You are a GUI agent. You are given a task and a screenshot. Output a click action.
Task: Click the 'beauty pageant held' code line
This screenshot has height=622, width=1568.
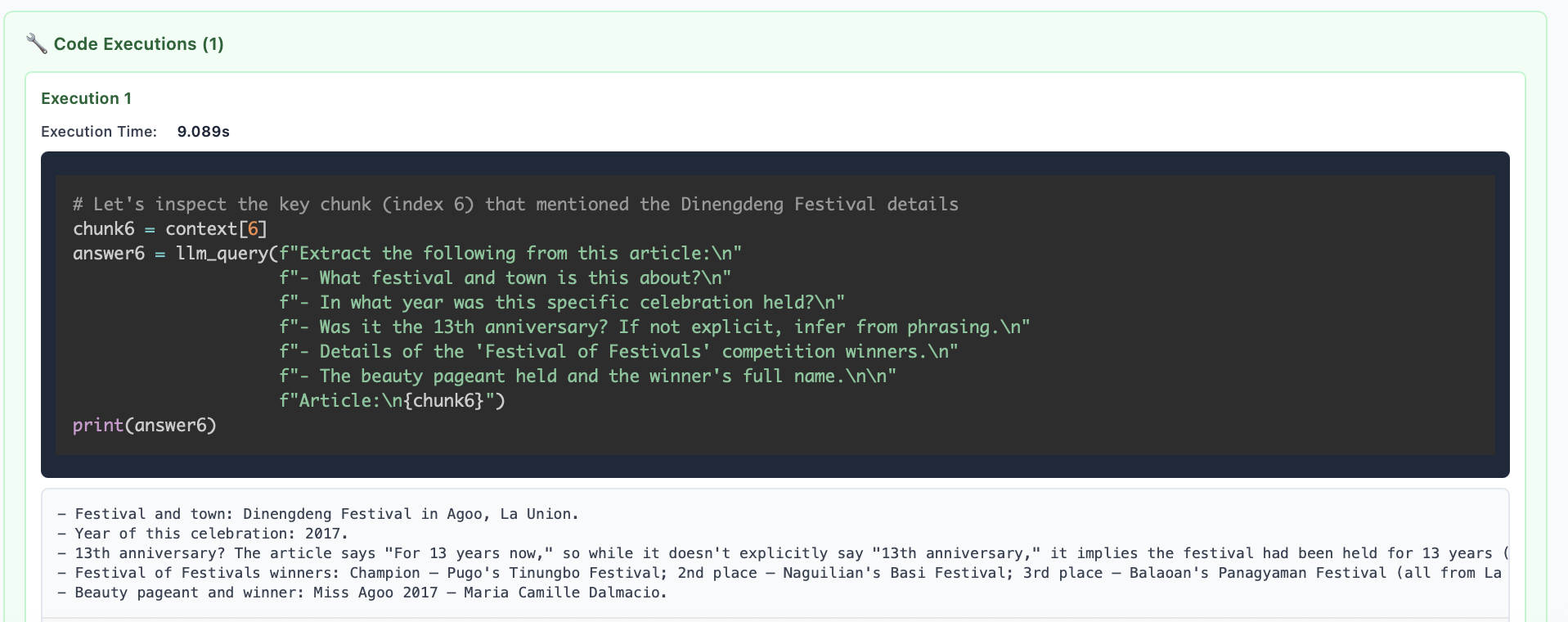[x=587, y=376]
